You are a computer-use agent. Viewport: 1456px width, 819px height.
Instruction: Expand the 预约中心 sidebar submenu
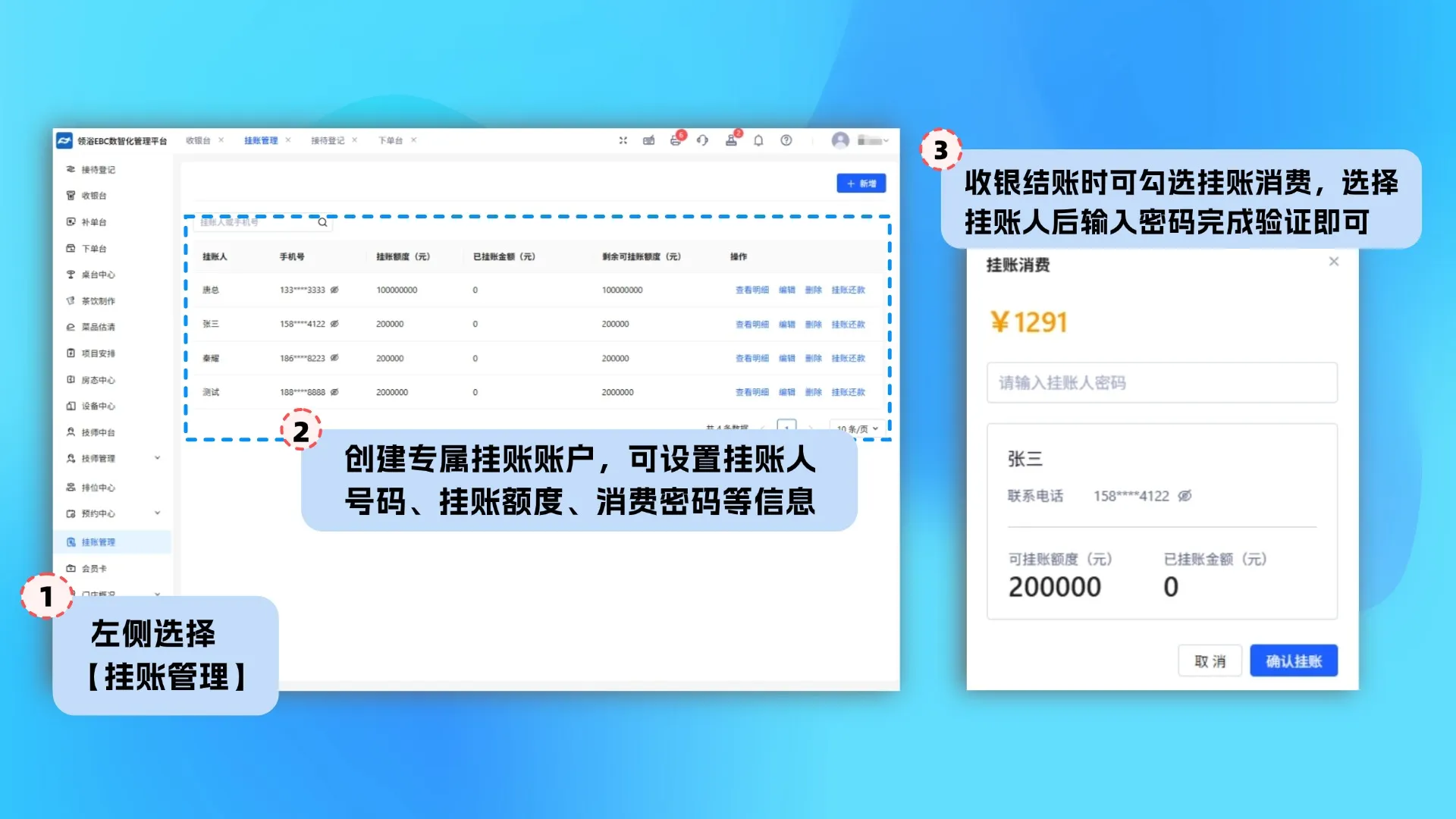tap(157, 513)
